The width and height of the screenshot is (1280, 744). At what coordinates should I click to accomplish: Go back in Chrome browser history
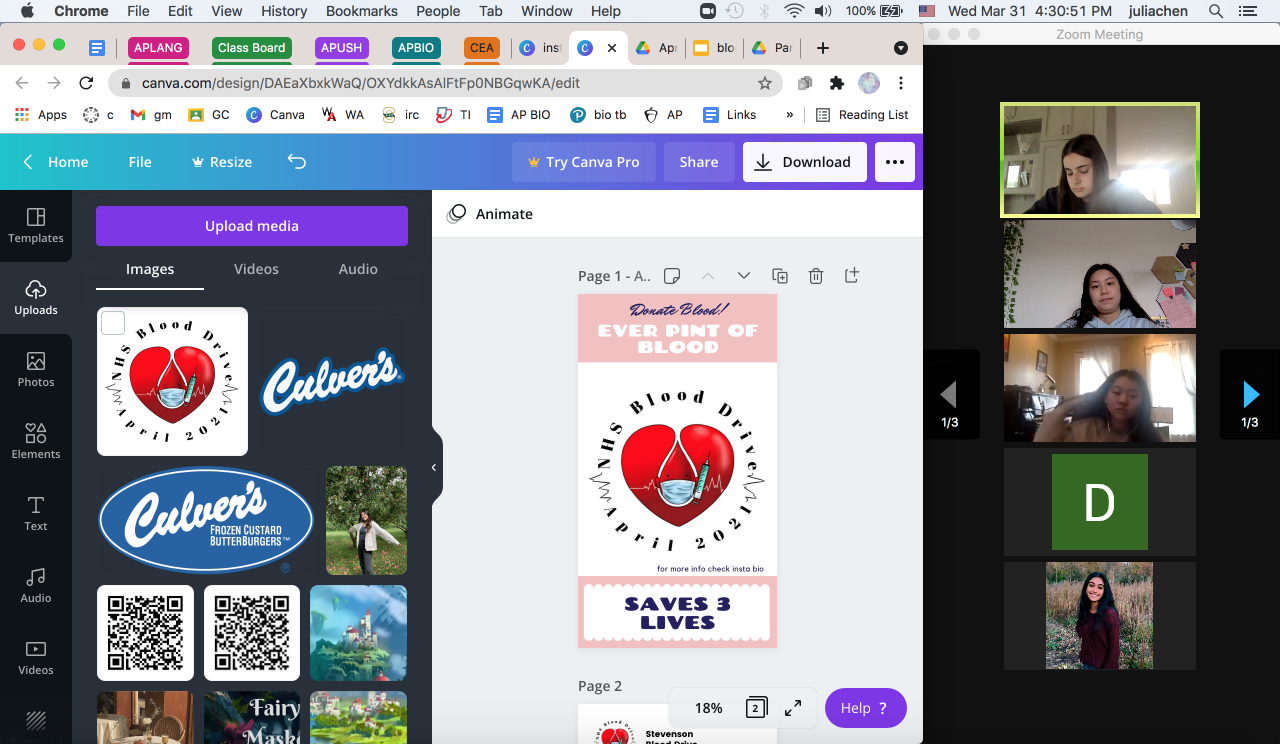pyautogui.click(x=22, y=83)
